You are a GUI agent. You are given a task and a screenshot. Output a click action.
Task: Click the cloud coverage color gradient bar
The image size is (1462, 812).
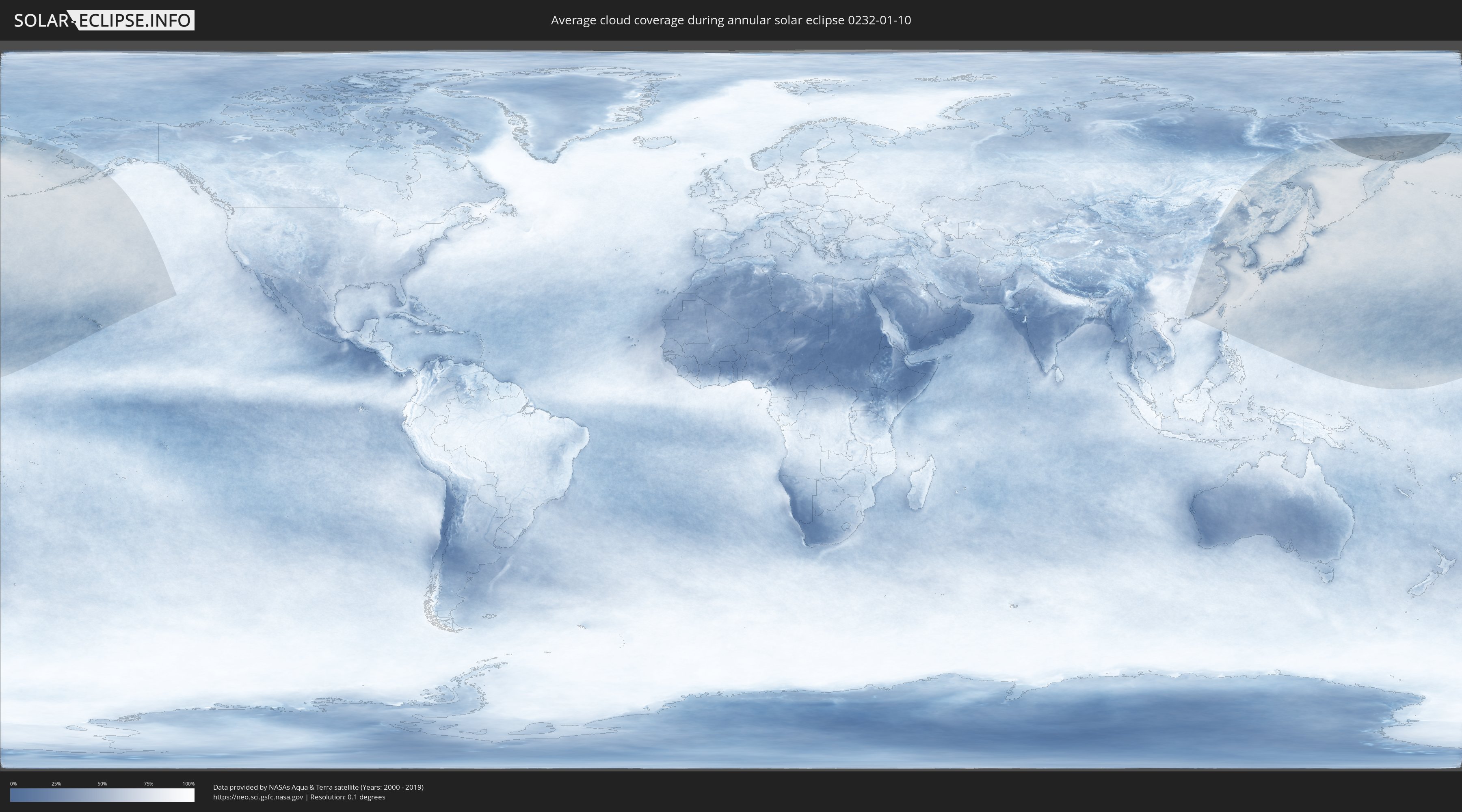(102, 795)
